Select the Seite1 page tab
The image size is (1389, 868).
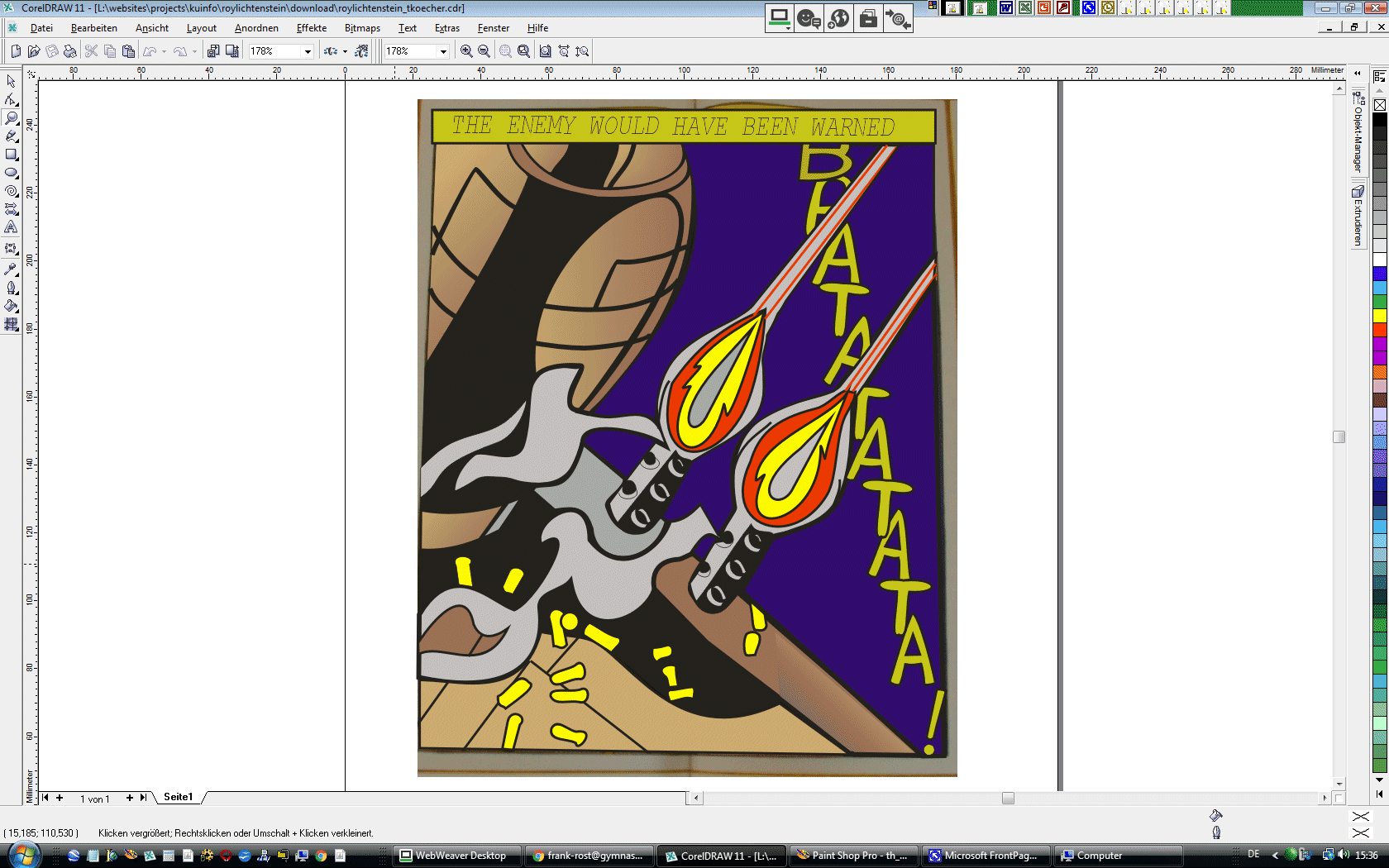pos(178,797)
